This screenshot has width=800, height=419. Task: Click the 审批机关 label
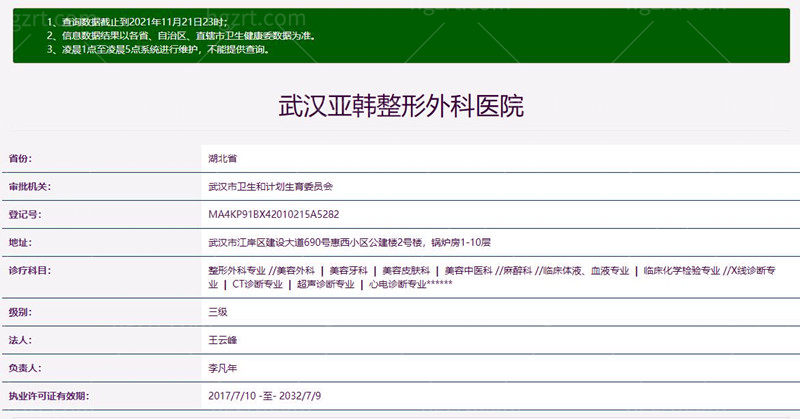point(30,186)
